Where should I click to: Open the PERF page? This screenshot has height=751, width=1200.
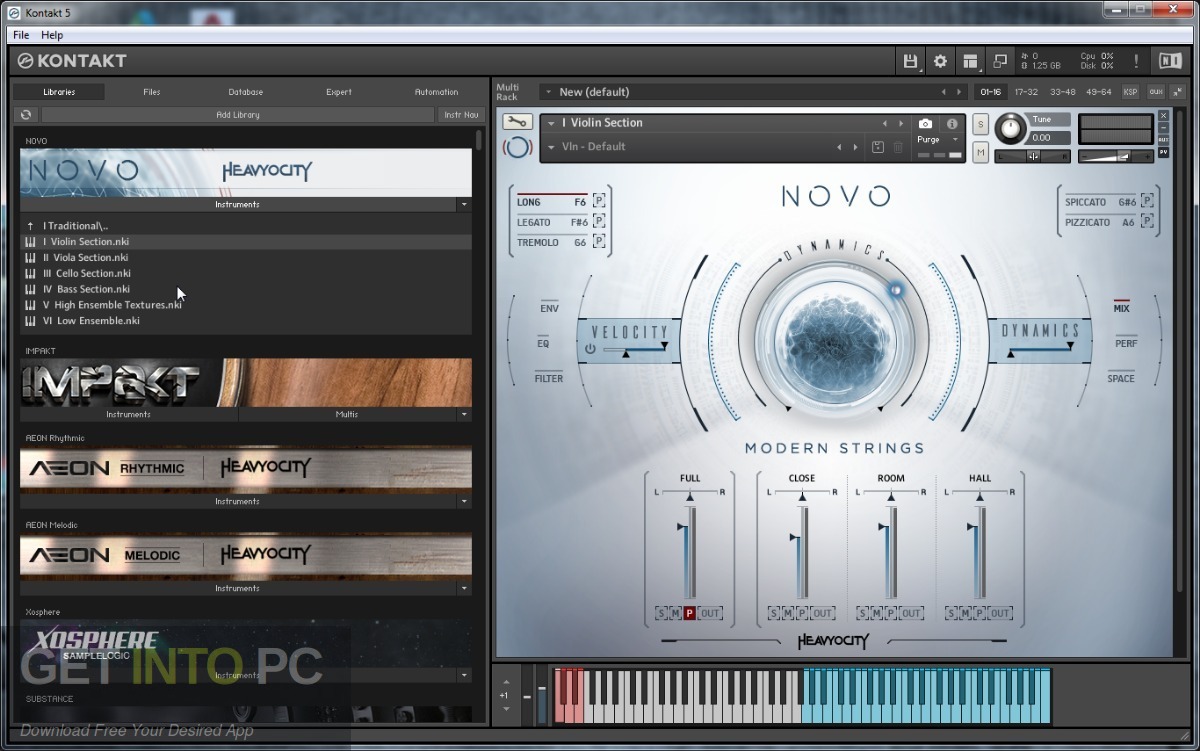coord(1126,343)
